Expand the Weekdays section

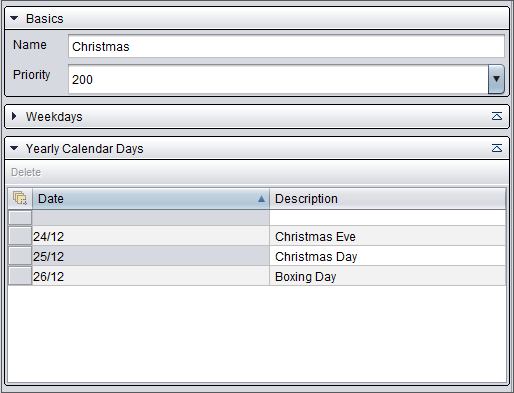point(14,116)
